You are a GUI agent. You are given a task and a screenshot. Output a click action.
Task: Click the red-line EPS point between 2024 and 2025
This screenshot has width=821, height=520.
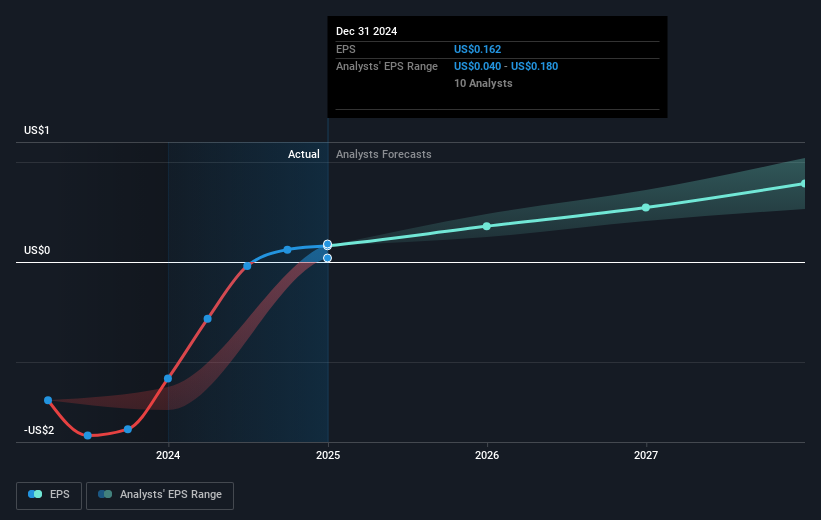(207, 318)
